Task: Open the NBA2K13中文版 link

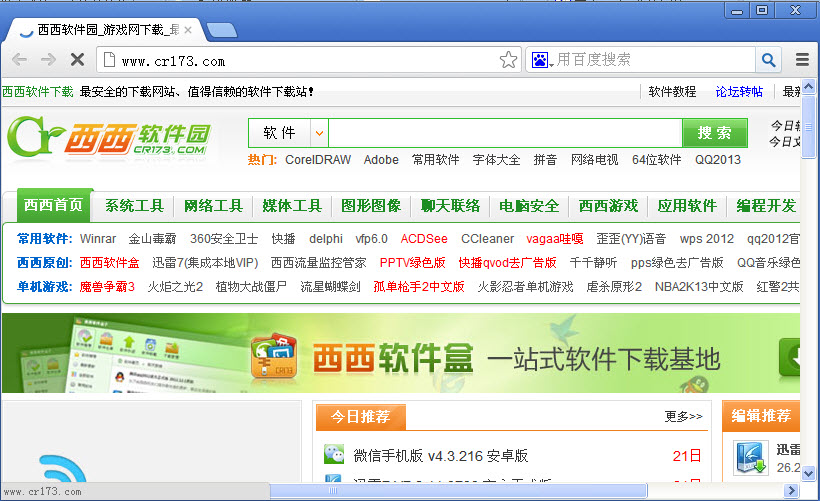Action: (x=699, y=287)
